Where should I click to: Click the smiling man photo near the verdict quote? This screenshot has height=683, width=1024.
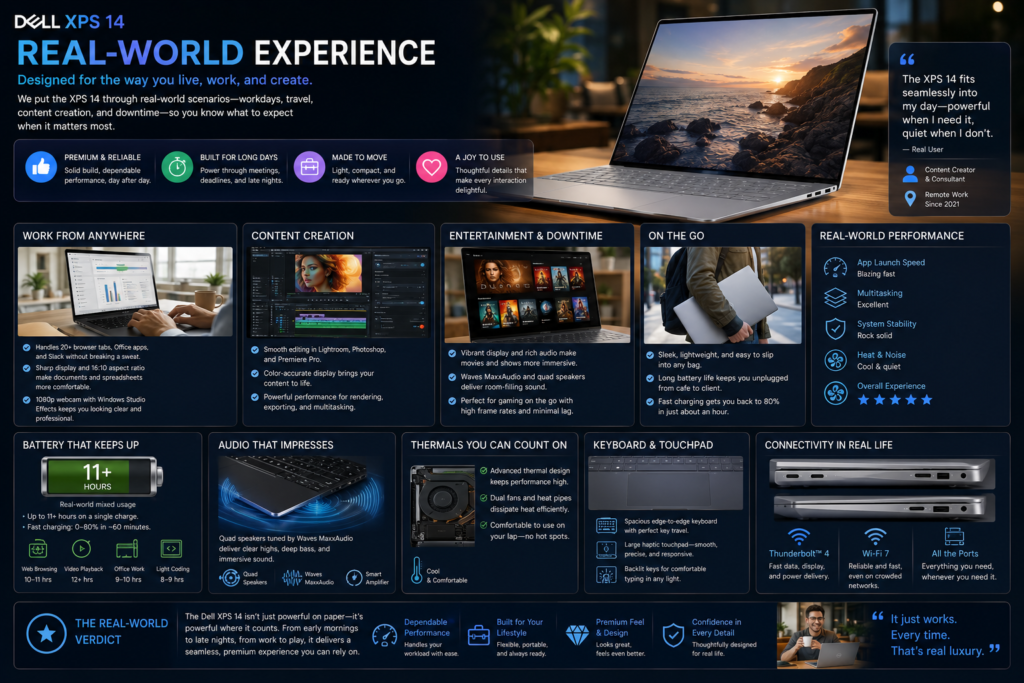click(820, 635)
